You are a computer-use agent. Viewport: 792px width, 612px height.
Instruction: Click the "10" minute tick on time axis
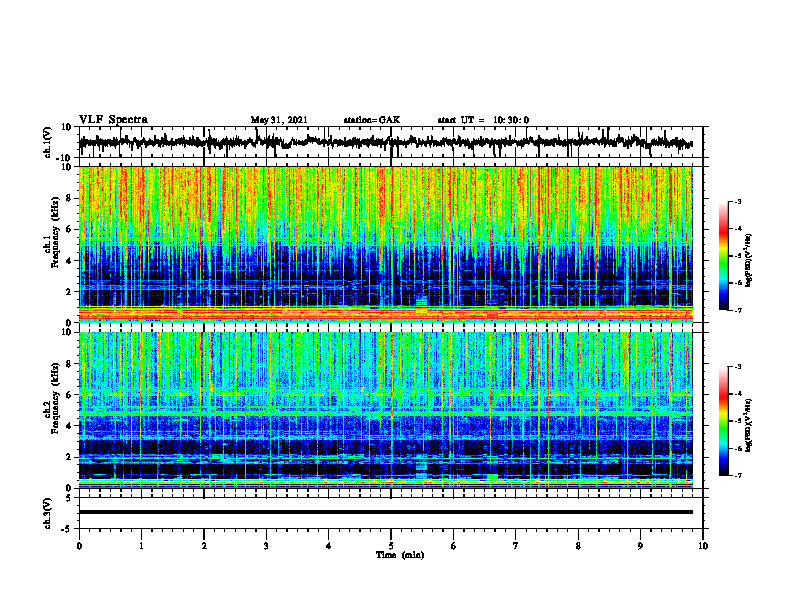click(x=703, y=546)
